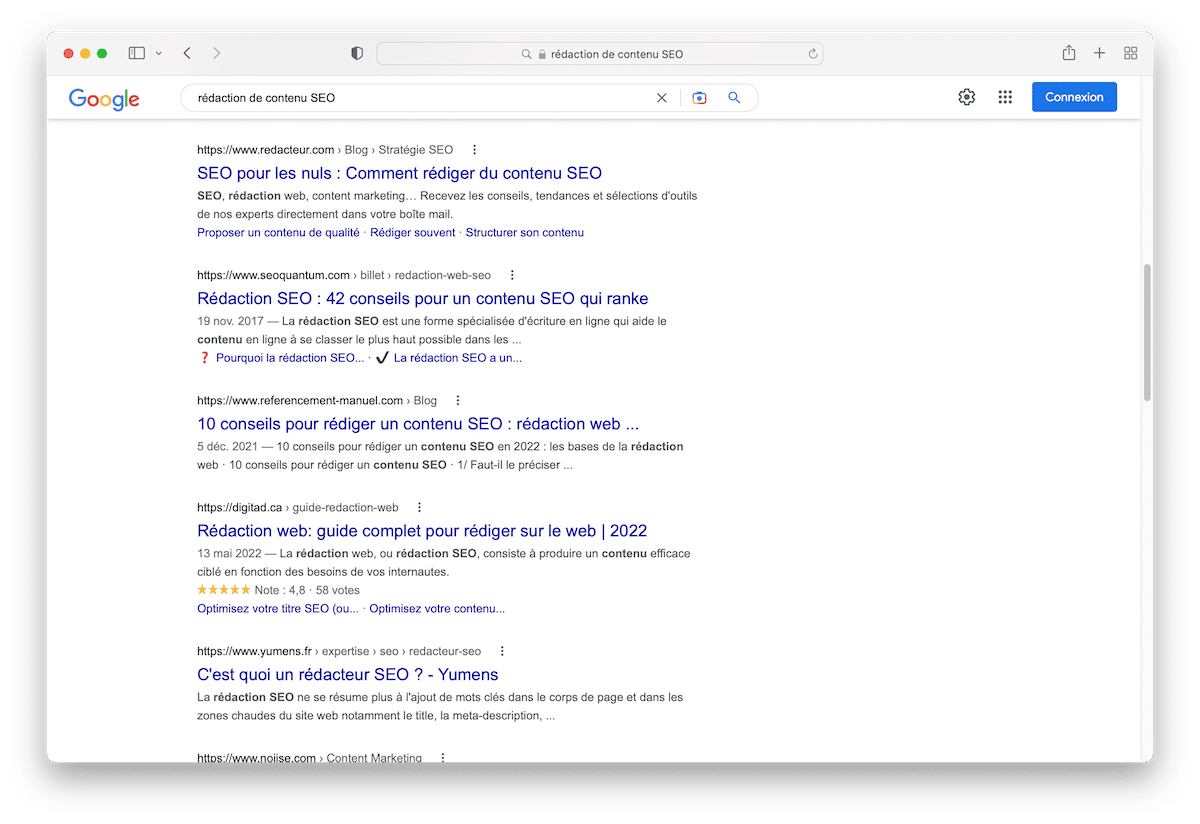Show Safari tab overview
This screenshot has height=824, width=1200.
[1131, 53]
